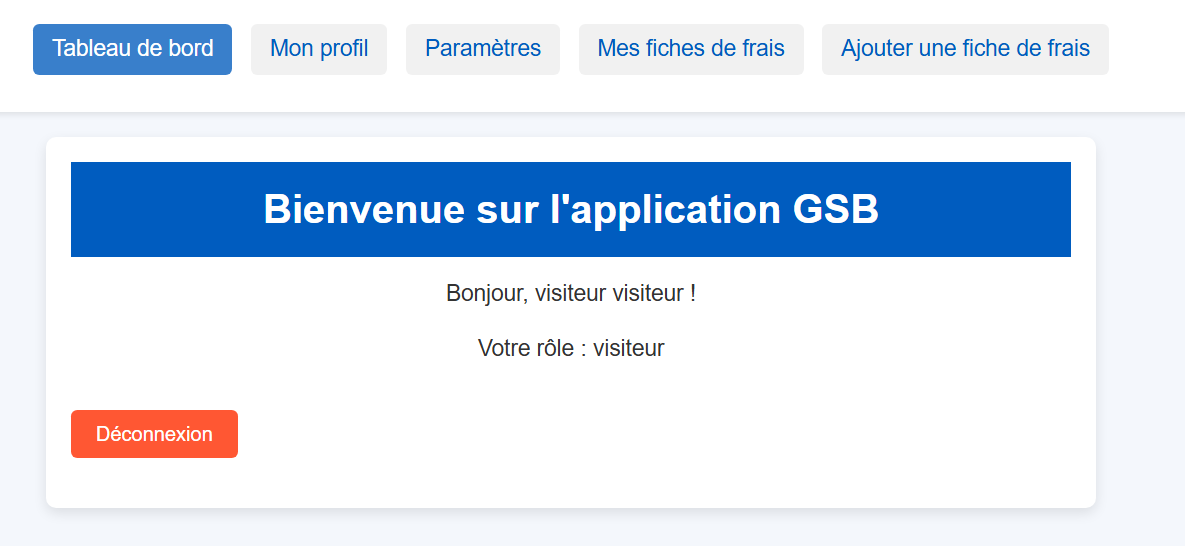Click the Bienvenue sur l'application GSB heading

571,209
